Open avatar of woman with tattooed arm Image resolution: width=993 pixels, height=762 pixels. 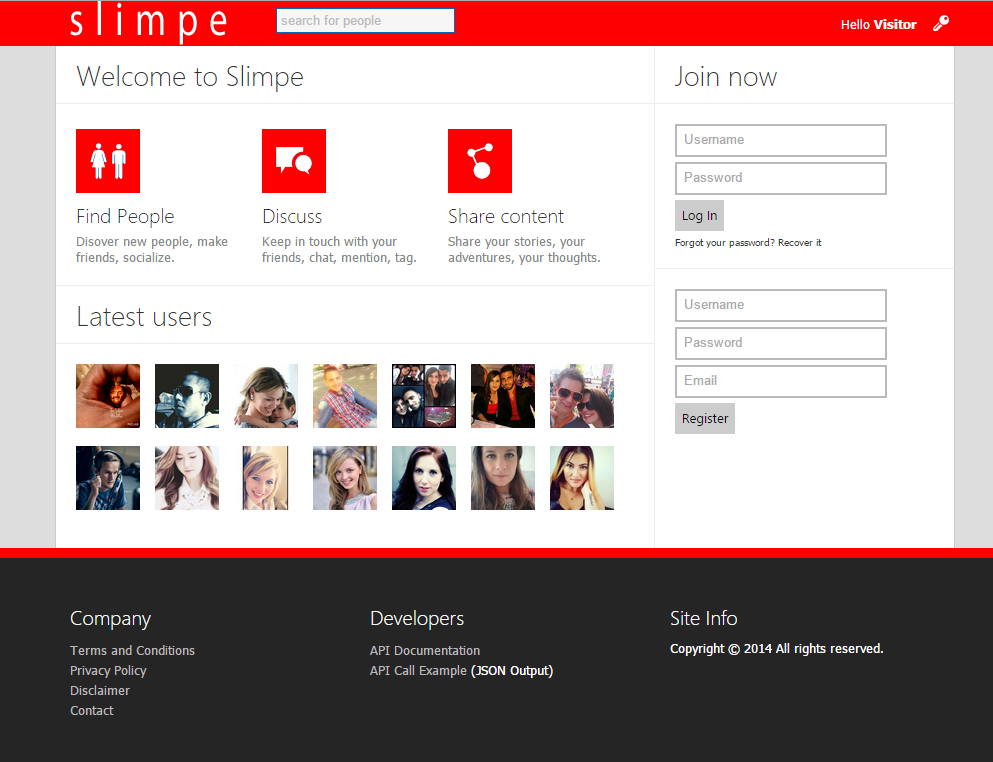click(581, 478)
